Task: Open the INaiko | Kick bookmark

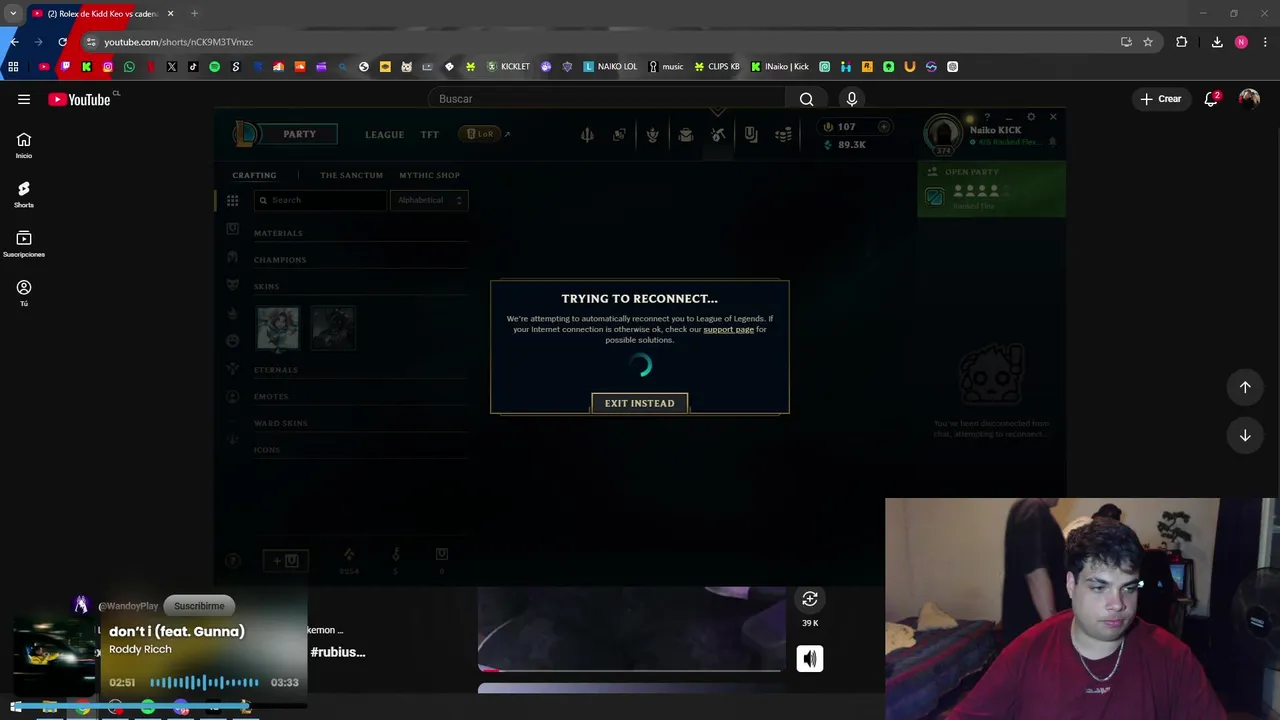Action: (780, 67)
